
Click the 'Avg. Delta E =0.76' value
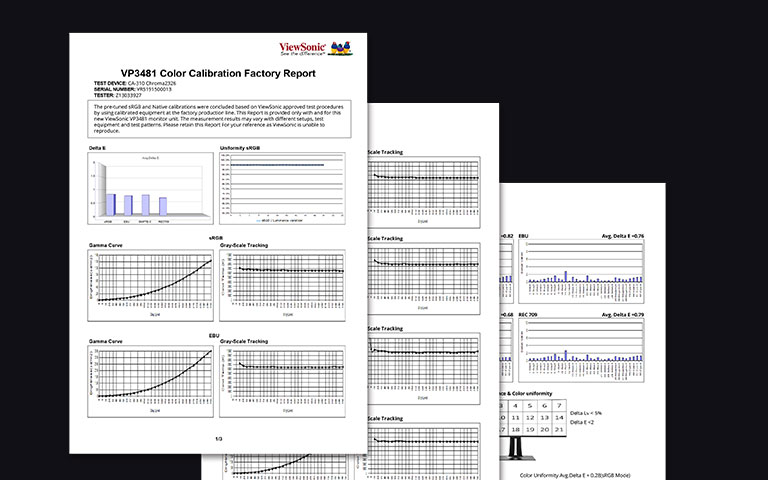click(623, 236)
